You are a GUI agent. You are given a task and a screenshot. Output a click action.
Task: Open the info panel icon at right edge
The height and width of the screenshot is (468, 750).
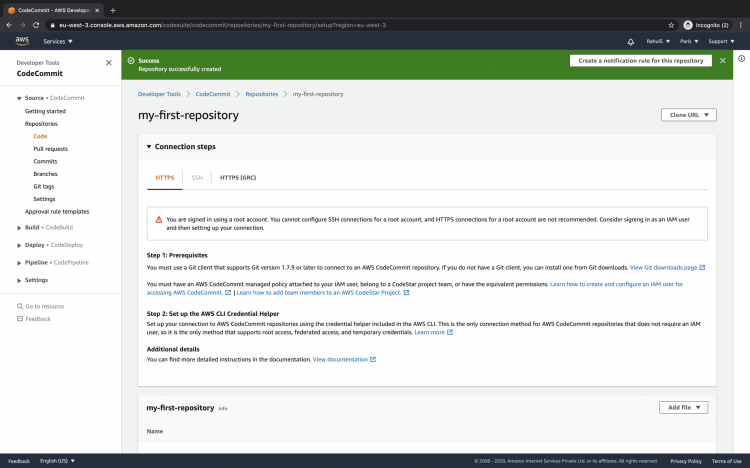point(741,59)
